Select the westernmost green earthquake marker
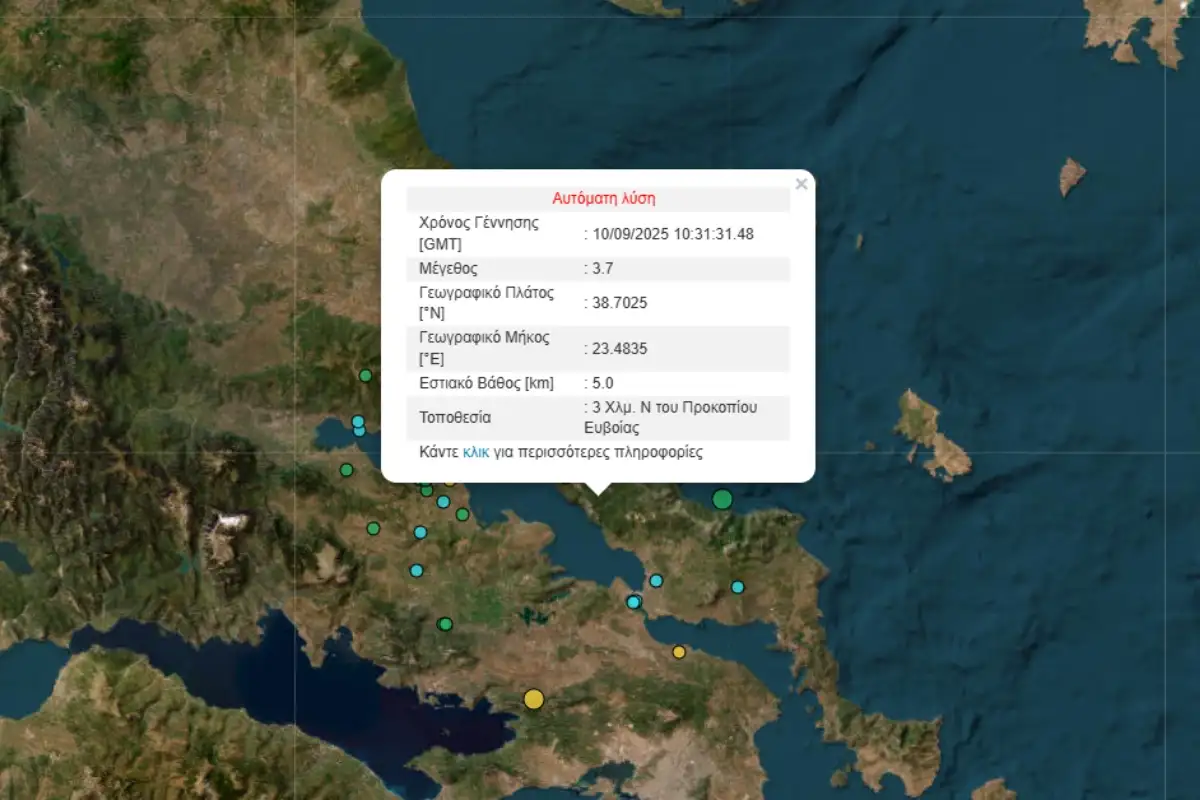Screen dimensions: 1200x800 [346, 470]
